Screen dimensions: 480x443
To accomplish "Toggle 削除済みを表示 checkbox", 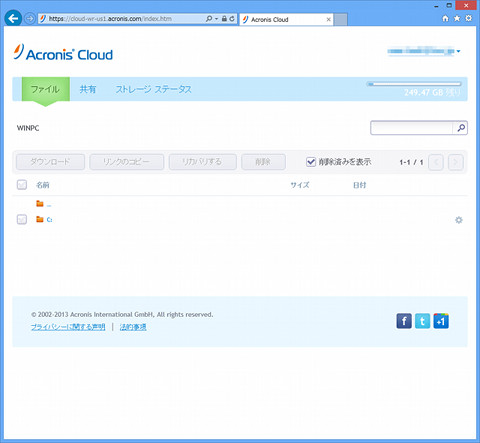I will (x=311, y=162).
